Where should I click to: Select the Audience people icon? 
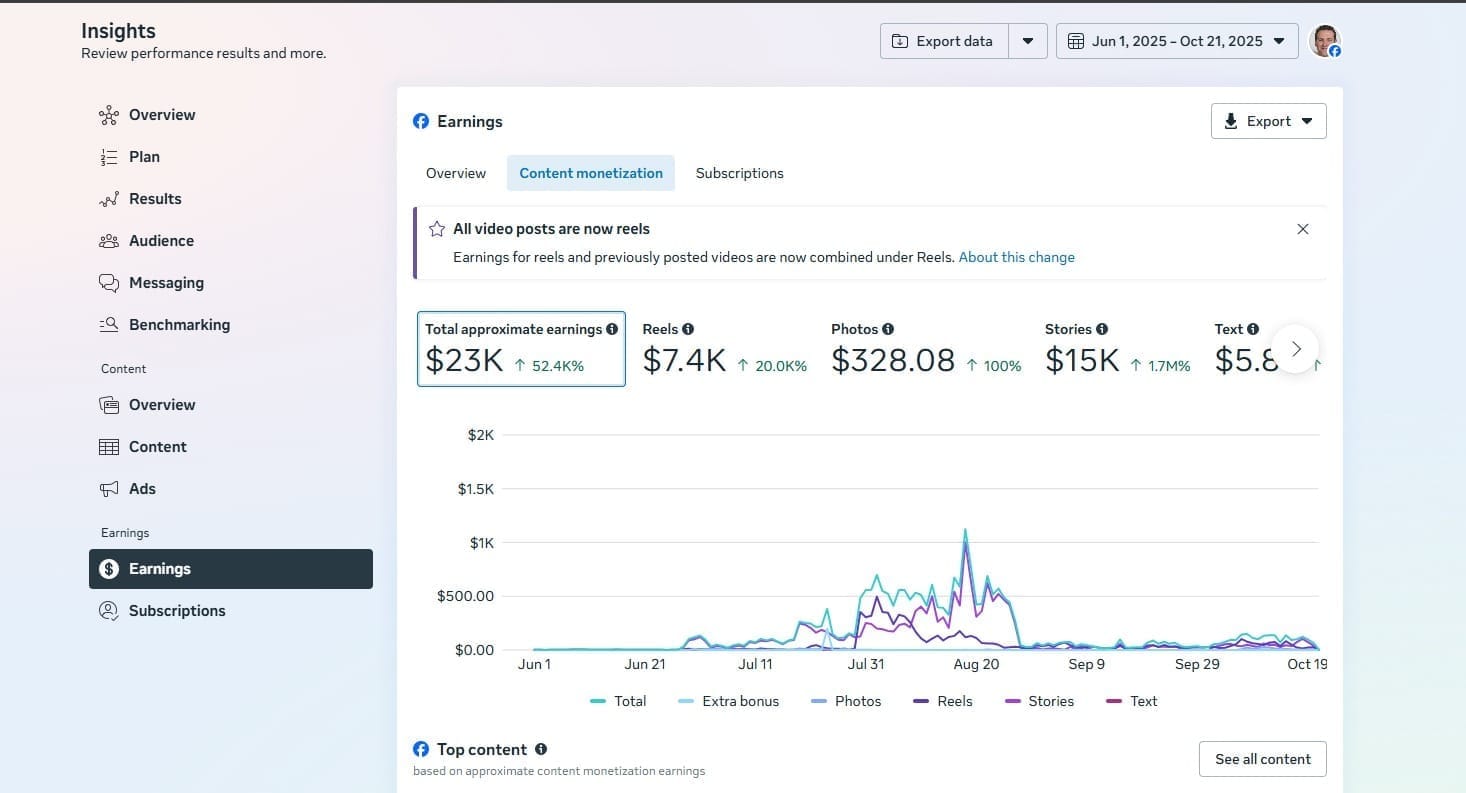109,241
